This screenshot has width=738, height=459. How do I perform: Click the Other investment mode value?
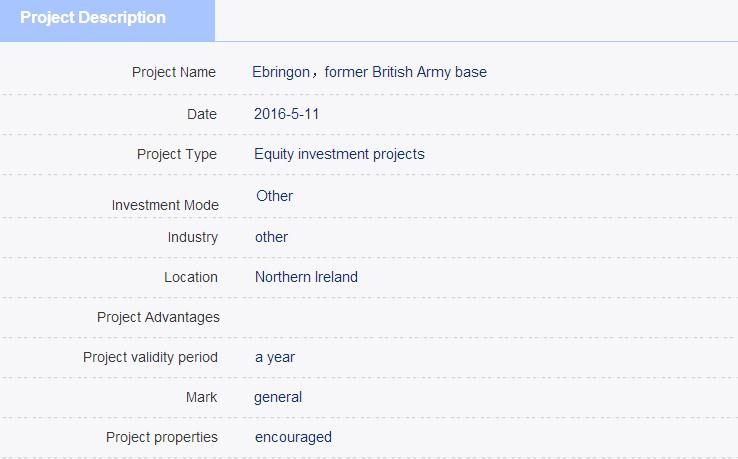click(274, 196)
